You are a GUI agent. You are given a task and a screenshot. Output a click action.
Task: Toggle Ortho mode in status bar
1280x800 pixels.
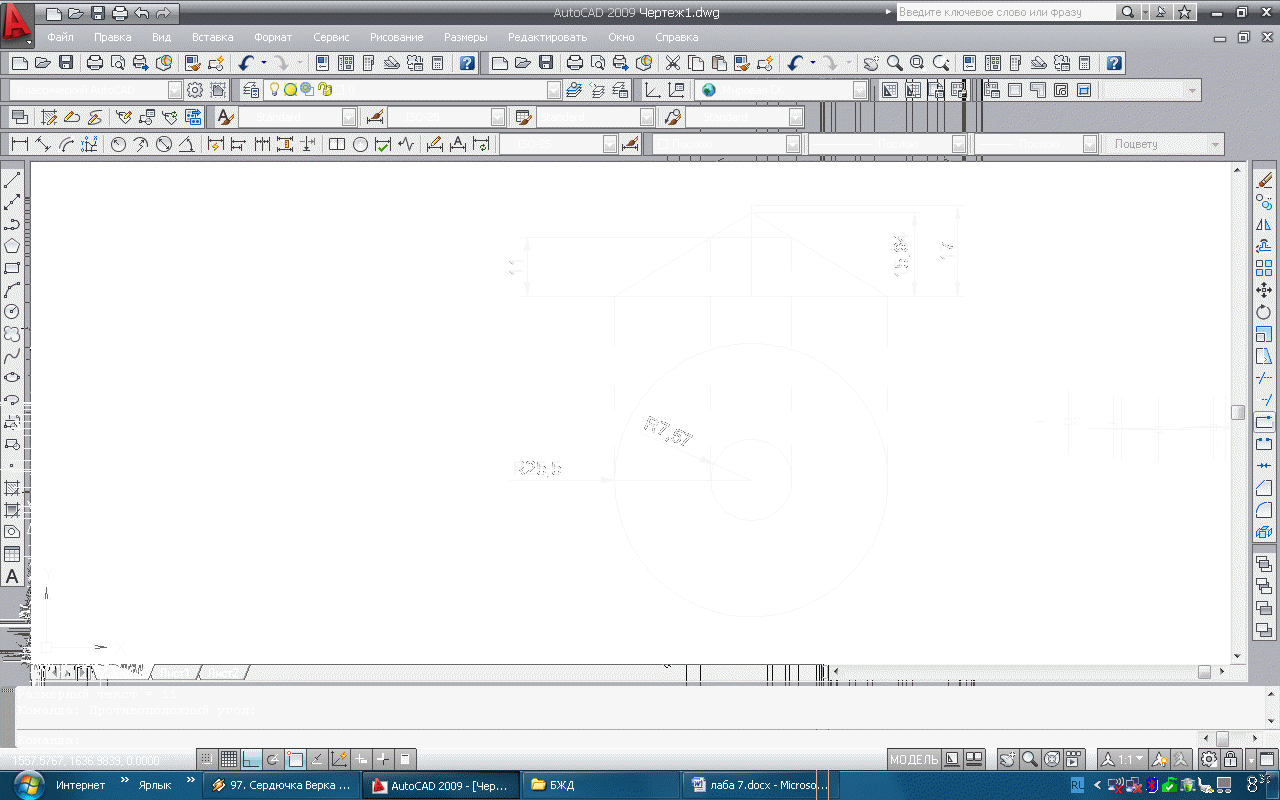click(x=250, y=759)
